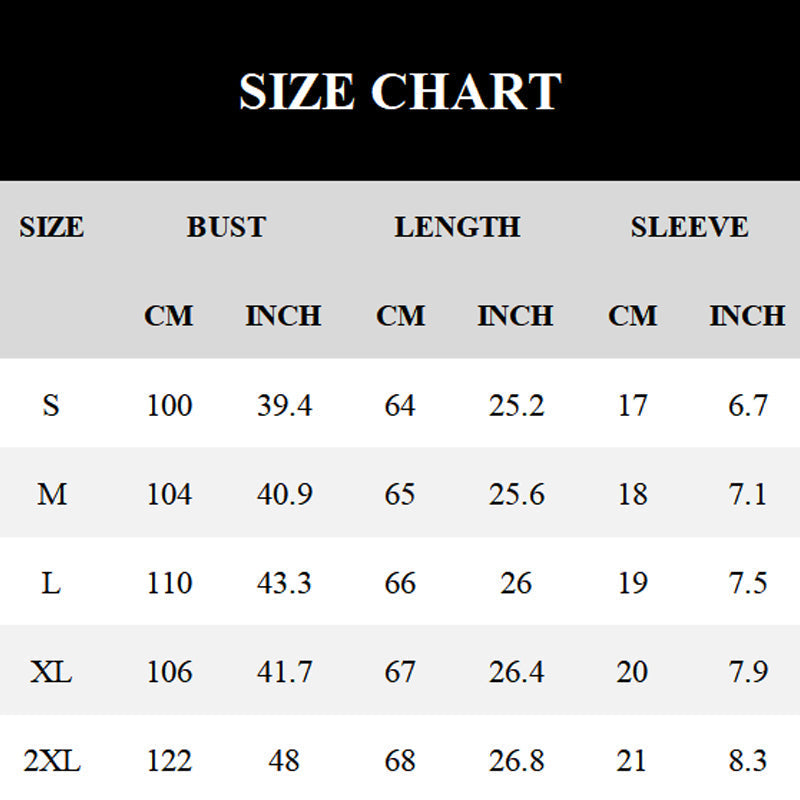Image resolution: width=800 pixels, height=800 pixels.
Task: Select the 122 bust cm value
Action: [169, 761]
